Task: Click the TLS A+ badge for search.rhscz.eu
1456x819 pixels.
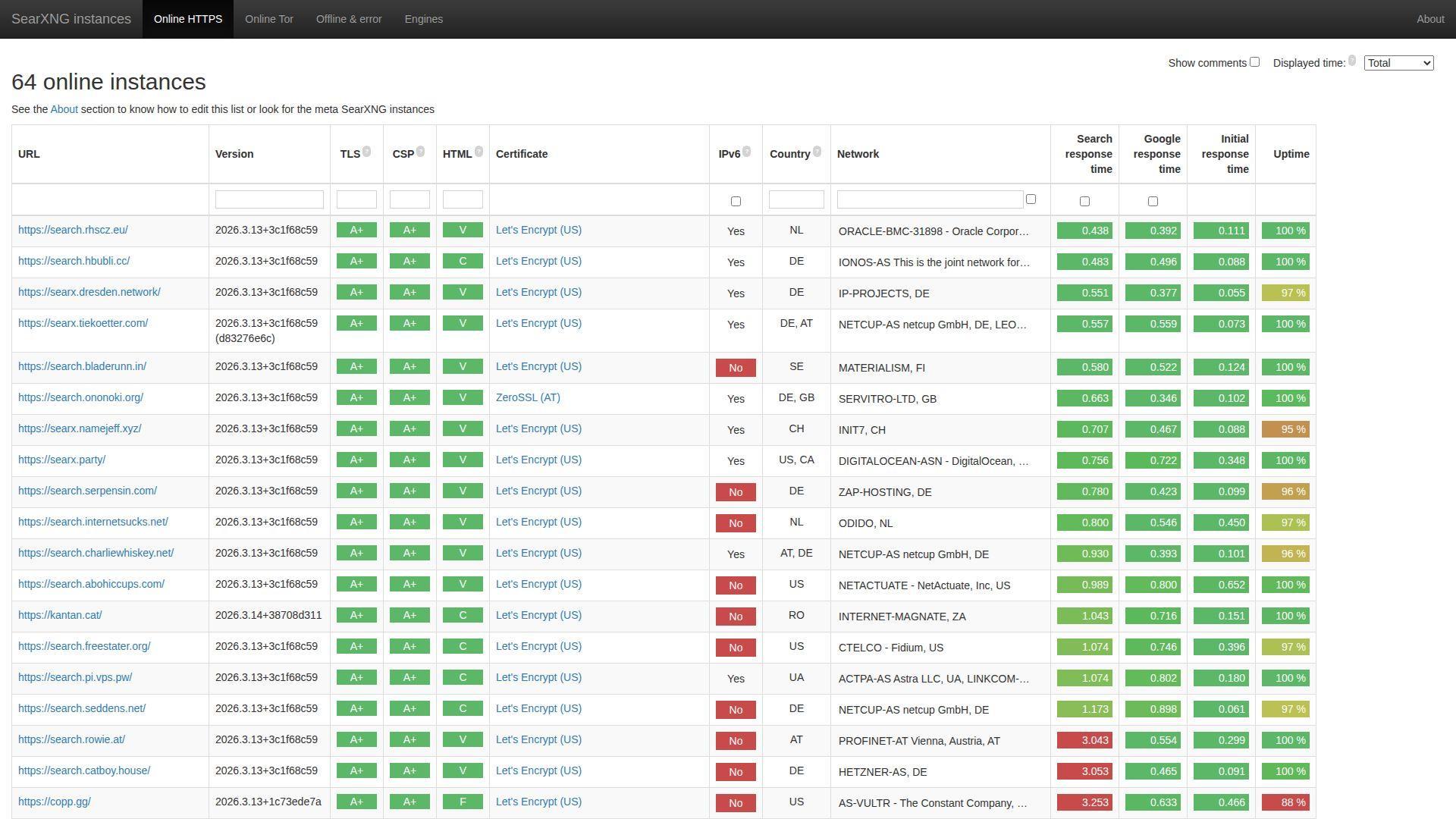Action: 356,230
